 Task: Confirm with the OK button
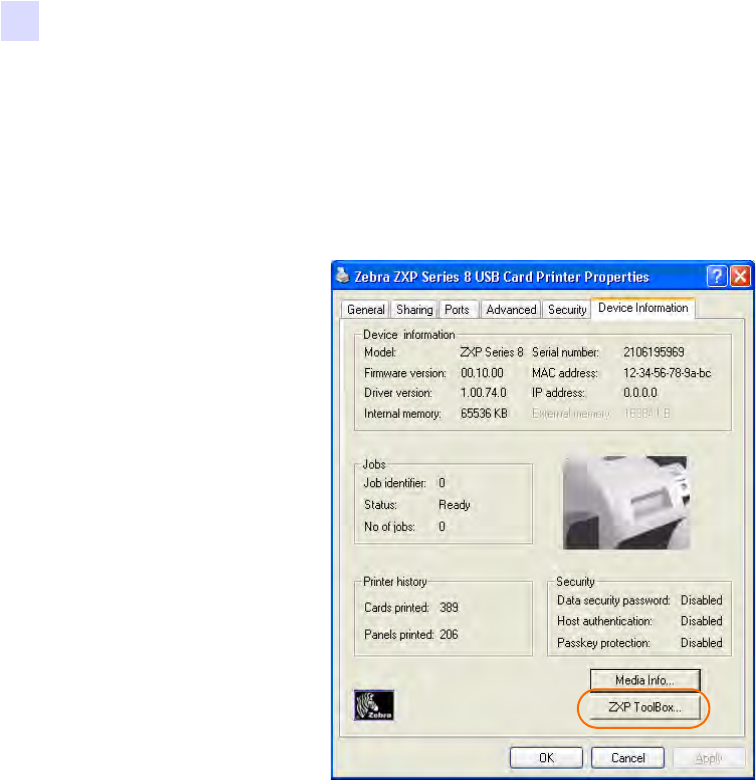coord(546,758)
